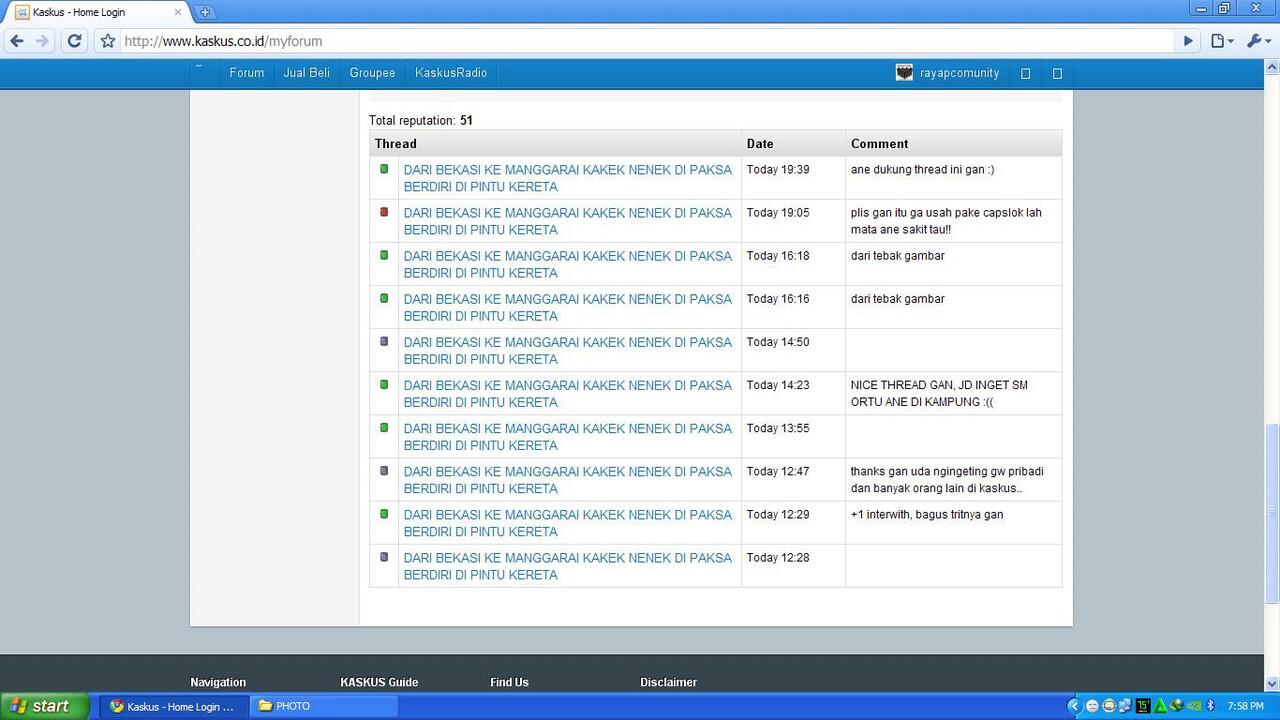The width and height of the screenshot is (1280, 720).
Task: Open the thread link in the 13:55 row
Action: tap(567, 436)
